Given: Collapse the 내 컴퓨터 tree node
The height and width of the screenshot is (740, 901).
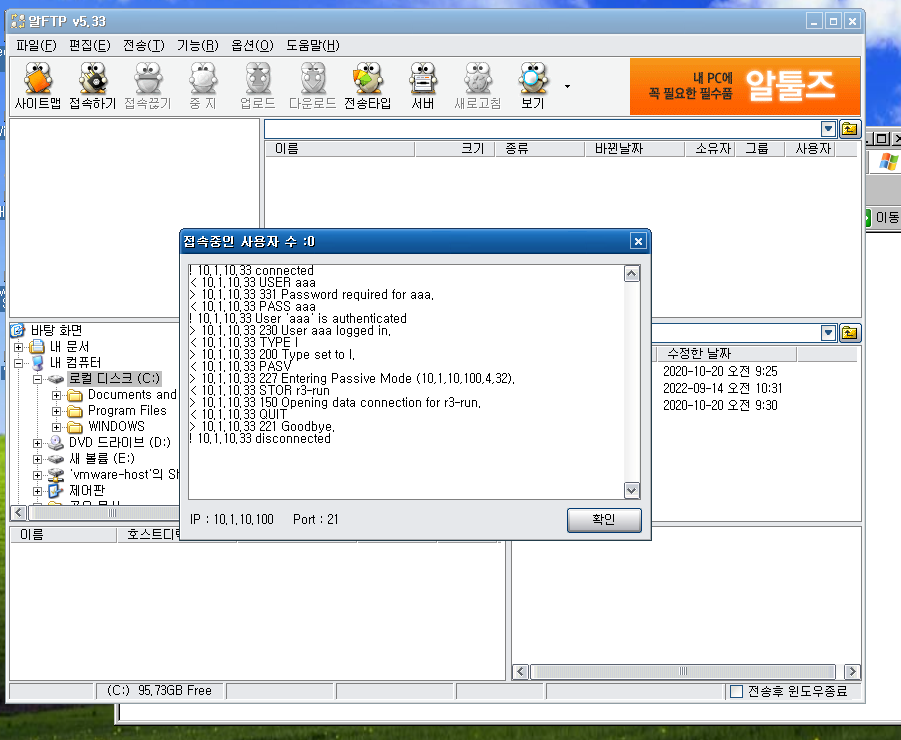Looking at the screenshot, I should [x=18, y=363].
